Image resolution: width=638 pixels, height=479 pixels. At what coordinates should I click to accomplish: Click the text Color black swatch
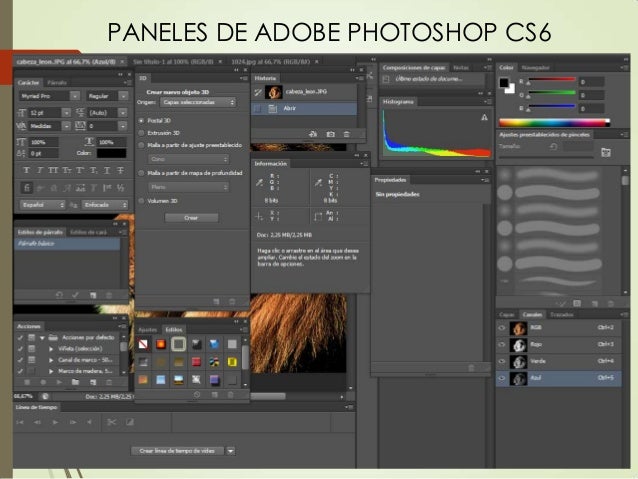111,153
